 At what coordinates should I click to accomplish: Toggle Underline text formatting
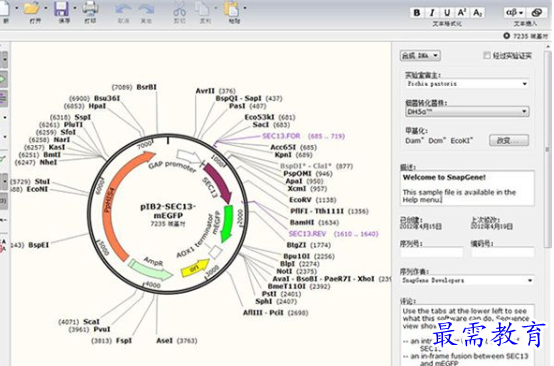tap(447, 13)
